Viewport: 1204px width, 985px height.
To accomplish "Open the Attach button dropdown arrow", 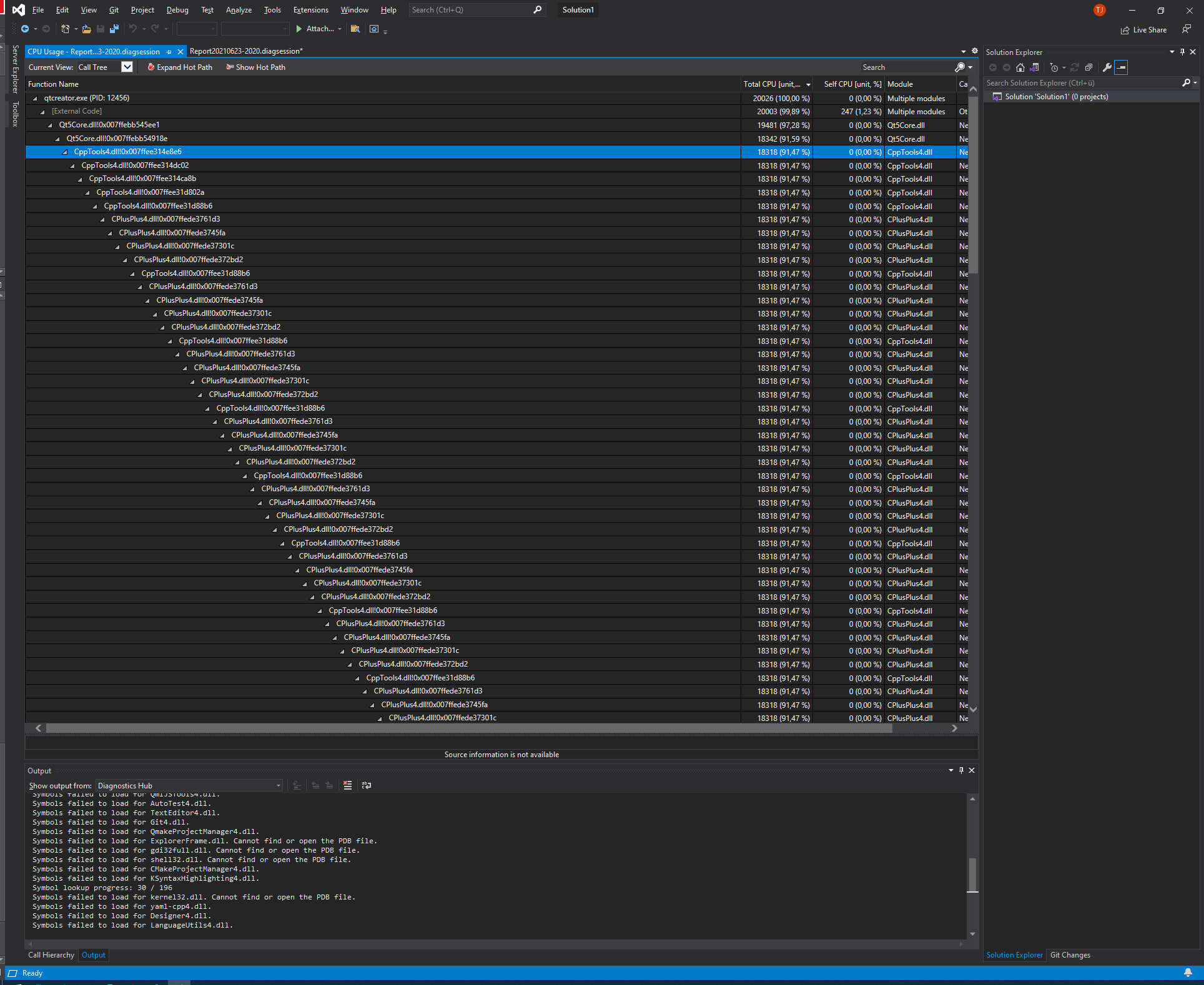I will pyautogui.click(x=340, y=29).
